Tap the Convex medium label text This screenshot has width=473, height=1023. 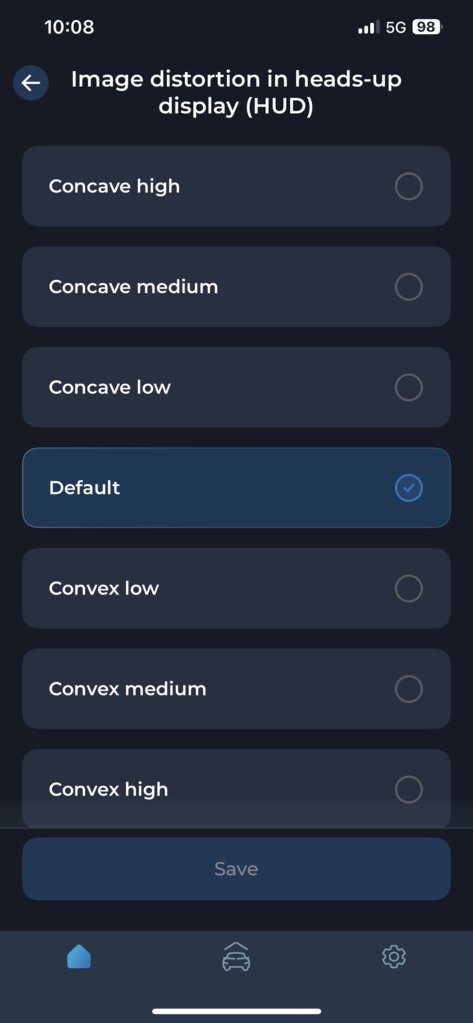127,689
